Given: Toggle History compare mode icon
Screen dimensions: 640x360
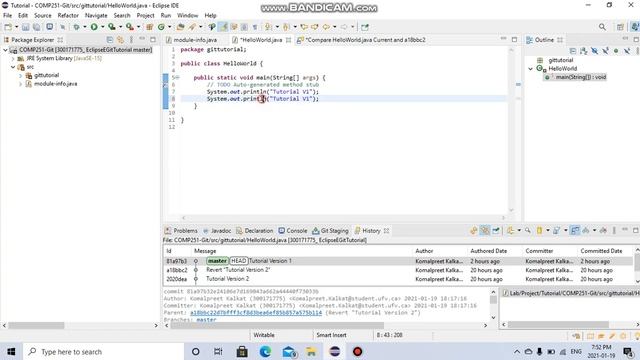Looking at the screenshot, I should pyautogui.click(x=575, y=231).
